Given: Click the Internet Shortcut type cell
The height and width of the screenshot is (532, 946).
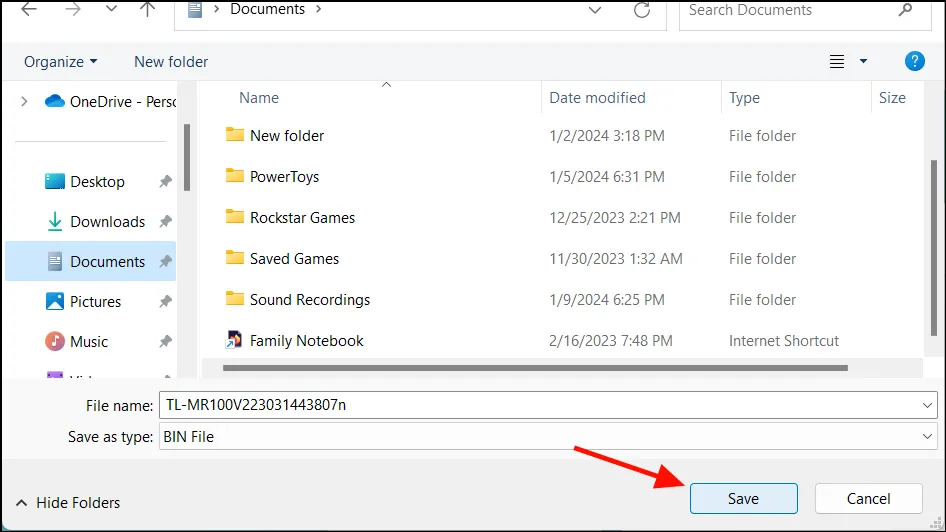Looking at the screenshot, I should pyautogui.click(x=784, y=341).
